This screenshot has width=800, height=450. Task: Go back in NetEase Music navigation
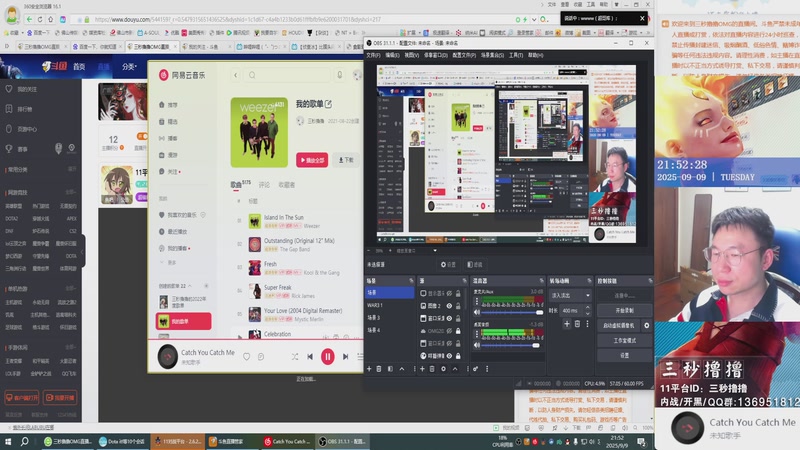(x=236, y=75)
